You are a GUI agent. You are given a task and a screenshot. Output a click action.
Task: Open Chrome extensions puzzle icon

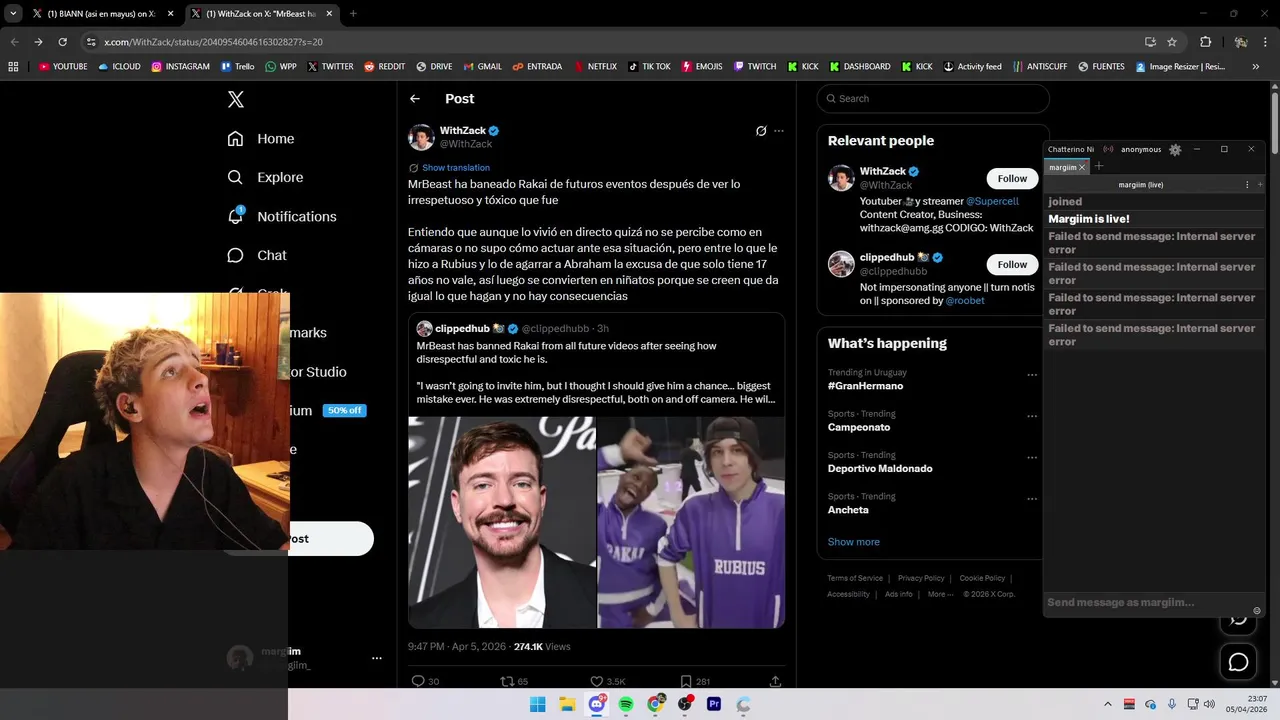[1205, 42]
